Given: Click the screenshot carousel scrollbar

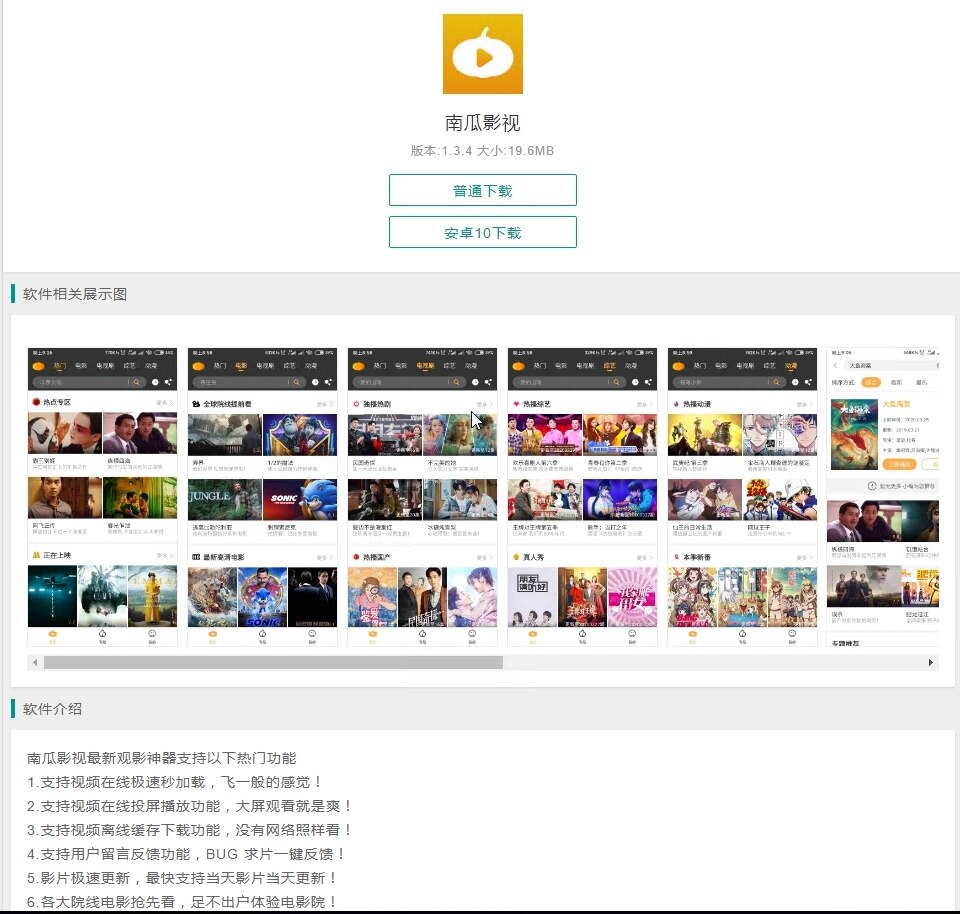Looking at the screenshot, I should pos(270,662).
